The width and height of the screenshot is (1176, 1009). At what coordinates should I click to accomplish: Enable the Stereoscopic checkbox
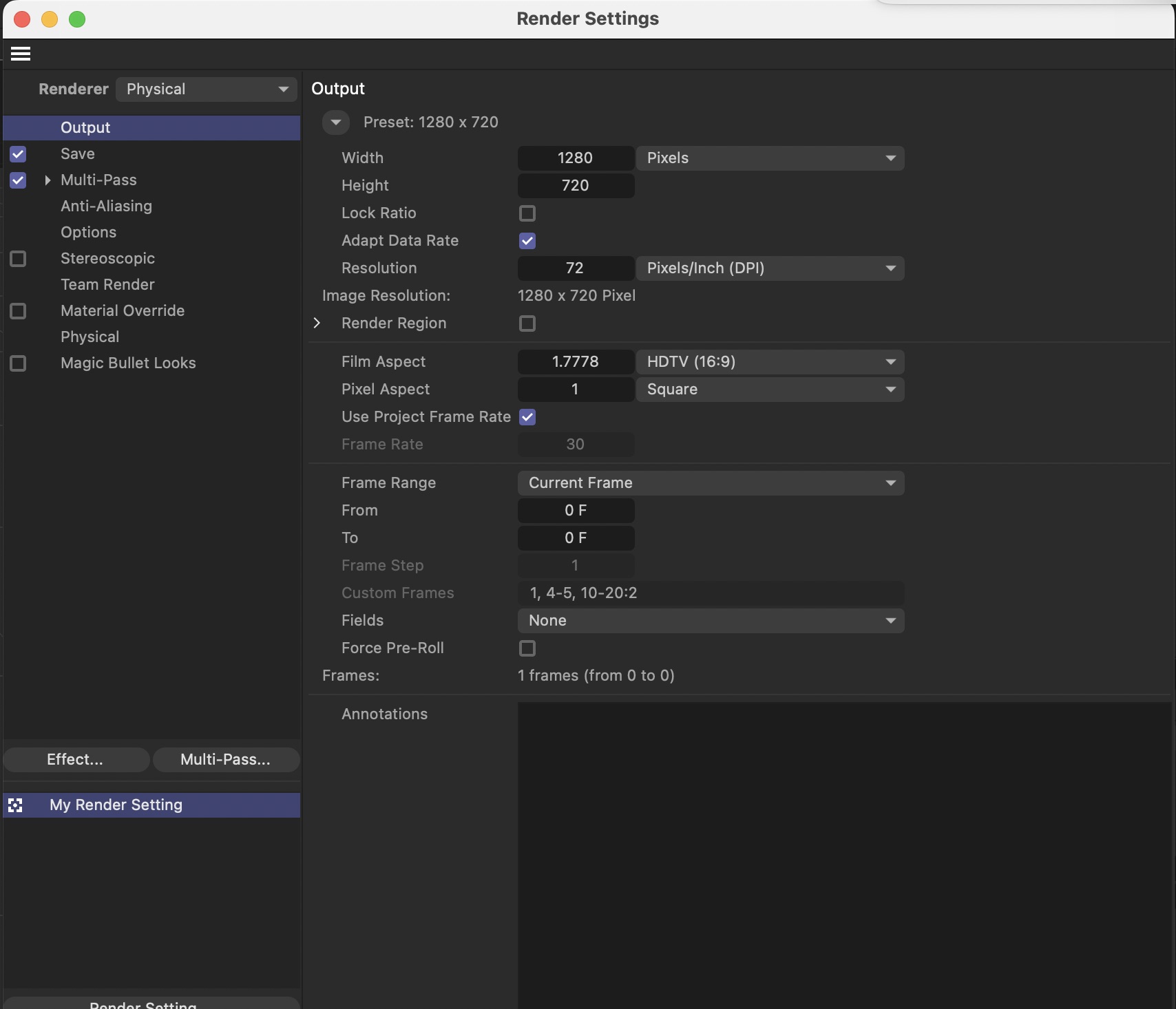click(x=18, y=259)
